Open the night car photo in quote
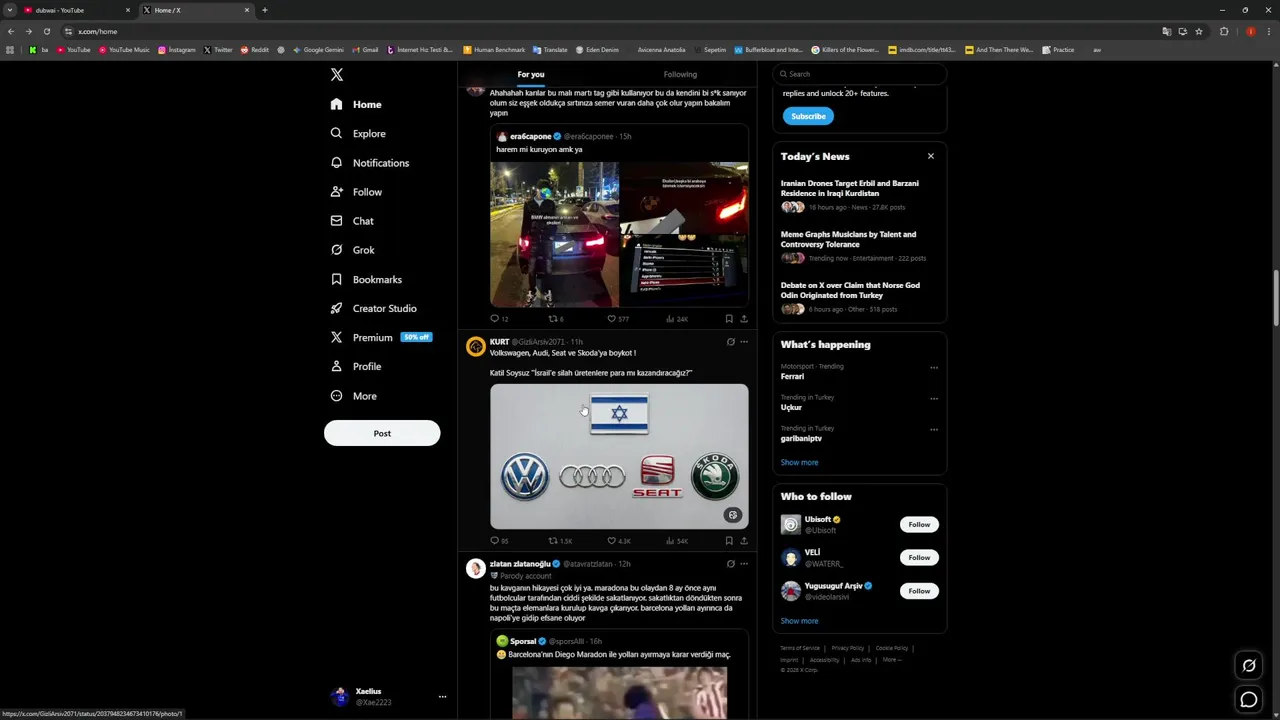The height and width of the screenshot is (720, 1280). pyautogui.click(x=554, y=234)
